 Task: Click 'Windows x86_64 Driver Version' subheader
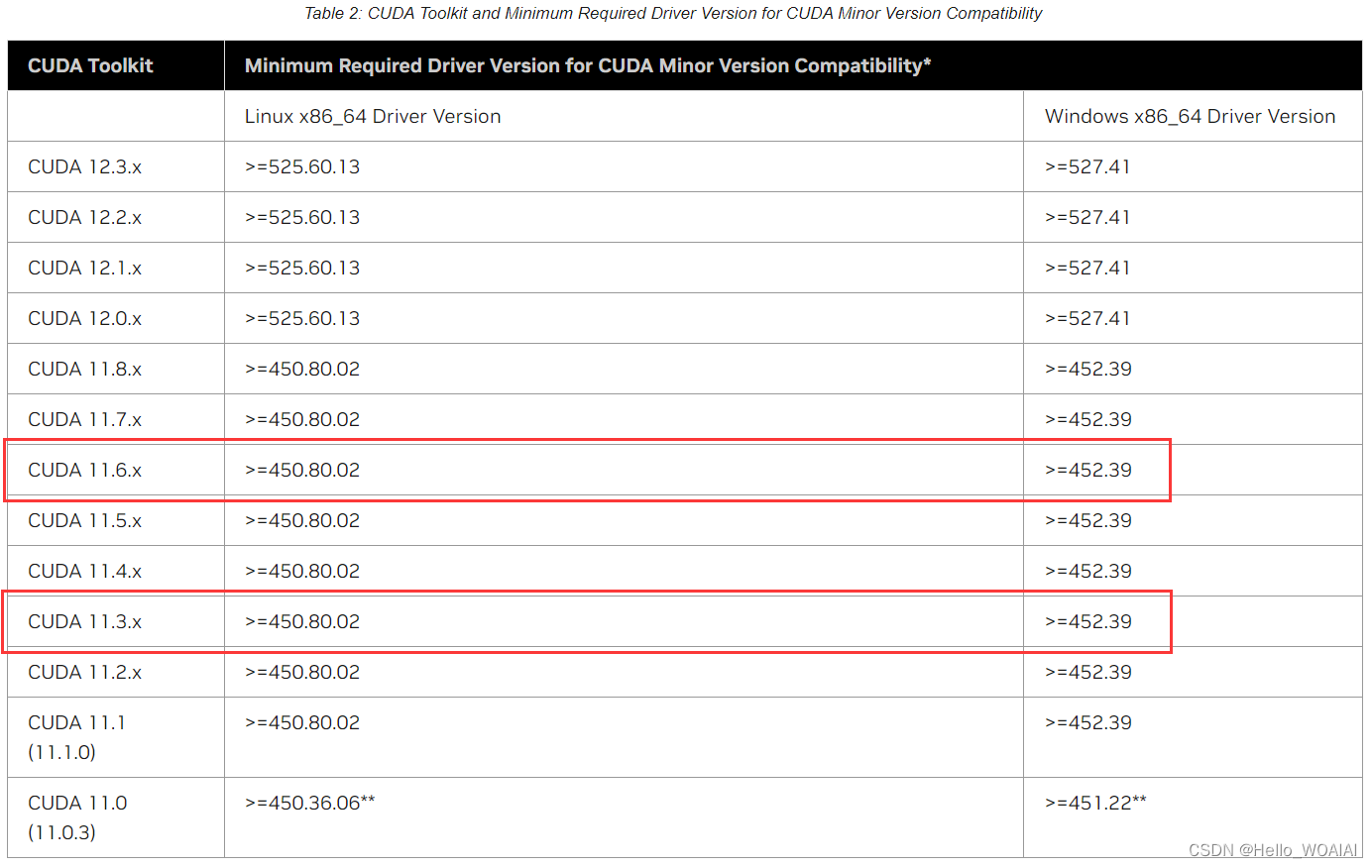click(x=1190, y=117)
